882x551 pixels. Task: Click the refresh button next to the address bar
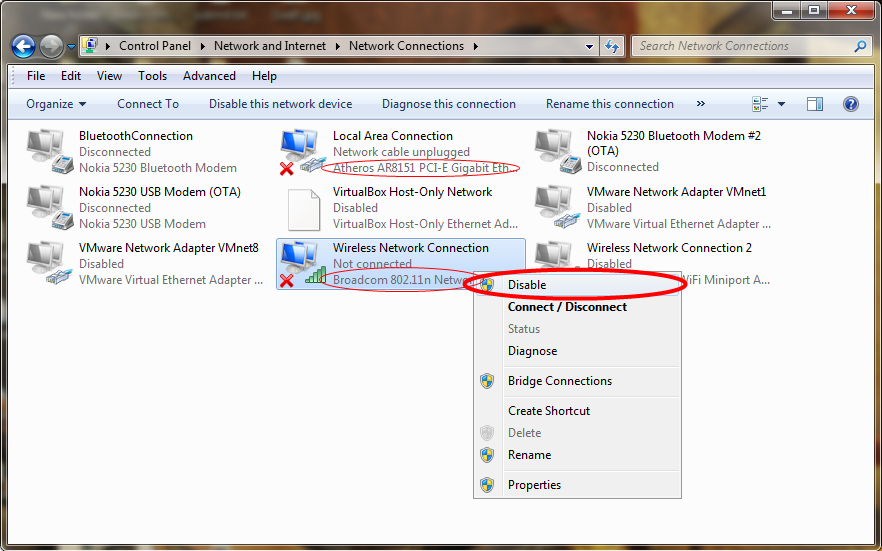click(612, 46)
